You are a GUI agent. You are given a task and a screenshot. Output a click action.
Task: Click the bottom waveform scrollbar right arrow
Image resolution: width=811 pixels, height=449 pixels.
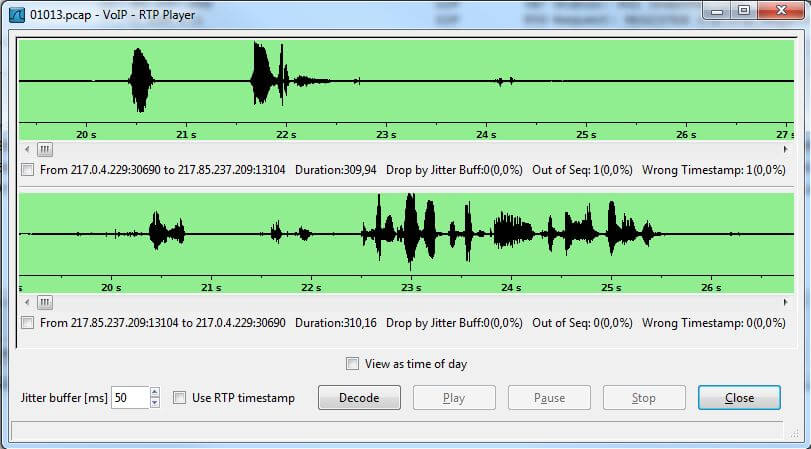[786, 302]
